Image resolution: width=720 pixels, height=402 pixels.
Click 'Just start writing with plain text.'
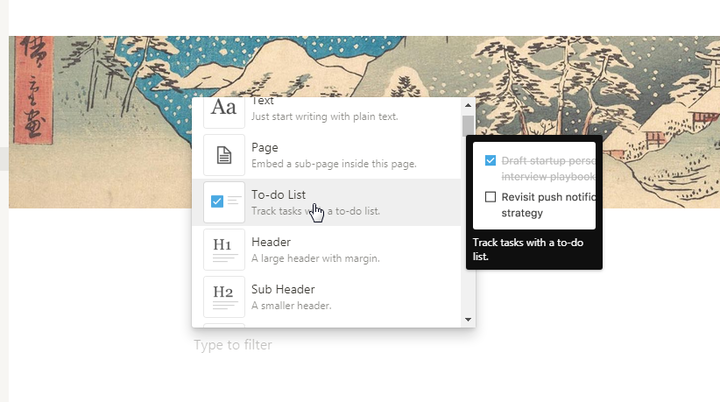[325, 116]
